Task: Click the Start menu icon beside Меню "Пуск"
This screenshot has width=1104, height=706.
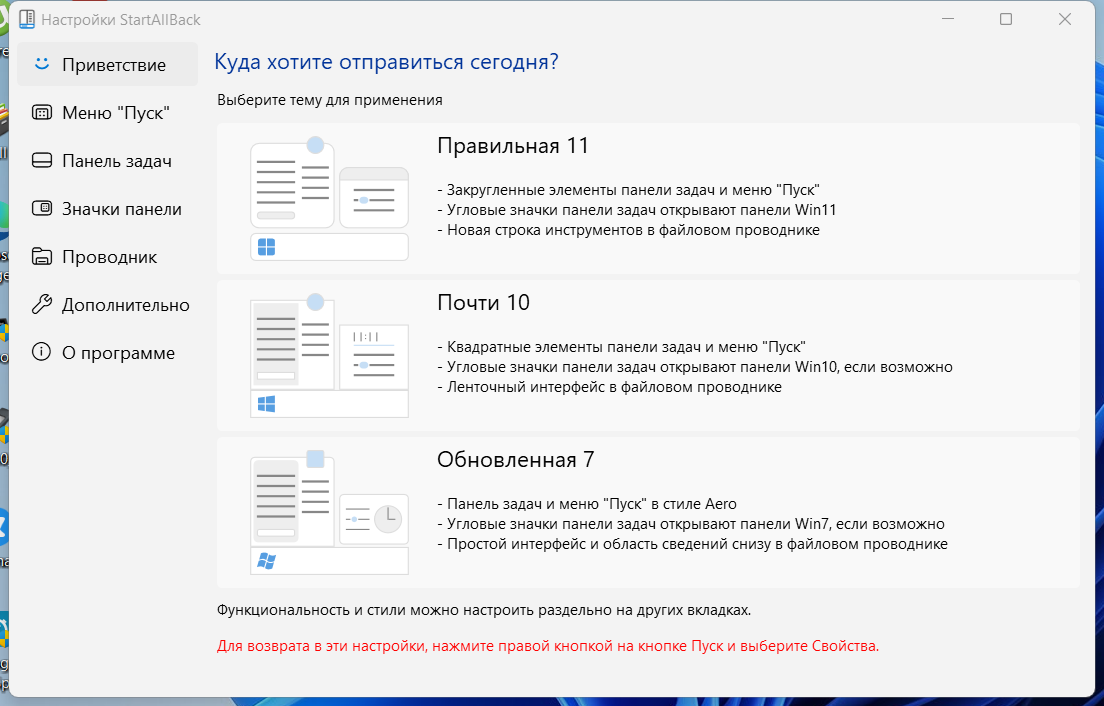Action: tap(42, 113)
